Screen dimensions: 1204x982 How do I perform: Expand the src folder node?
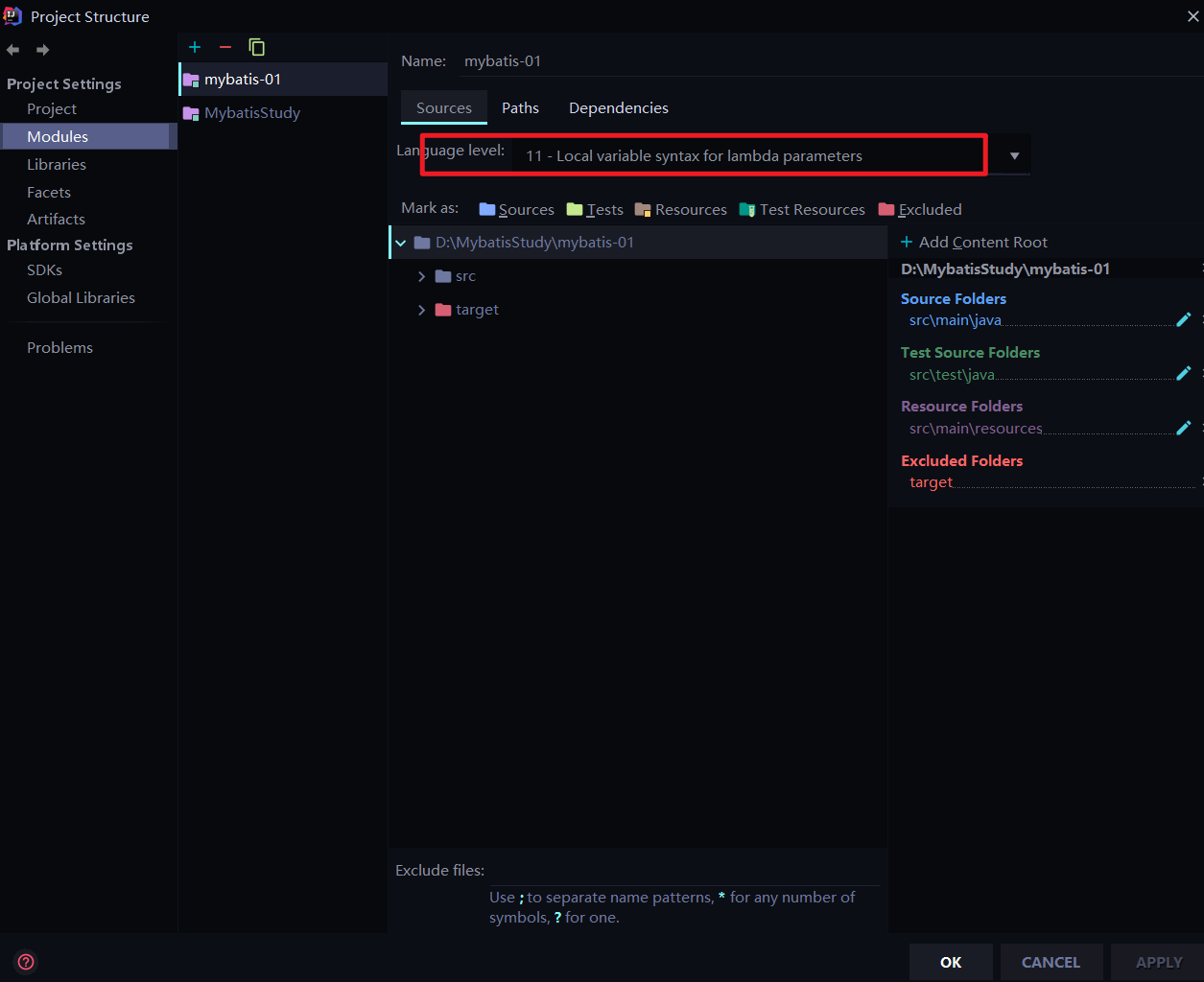coord(421,276)
